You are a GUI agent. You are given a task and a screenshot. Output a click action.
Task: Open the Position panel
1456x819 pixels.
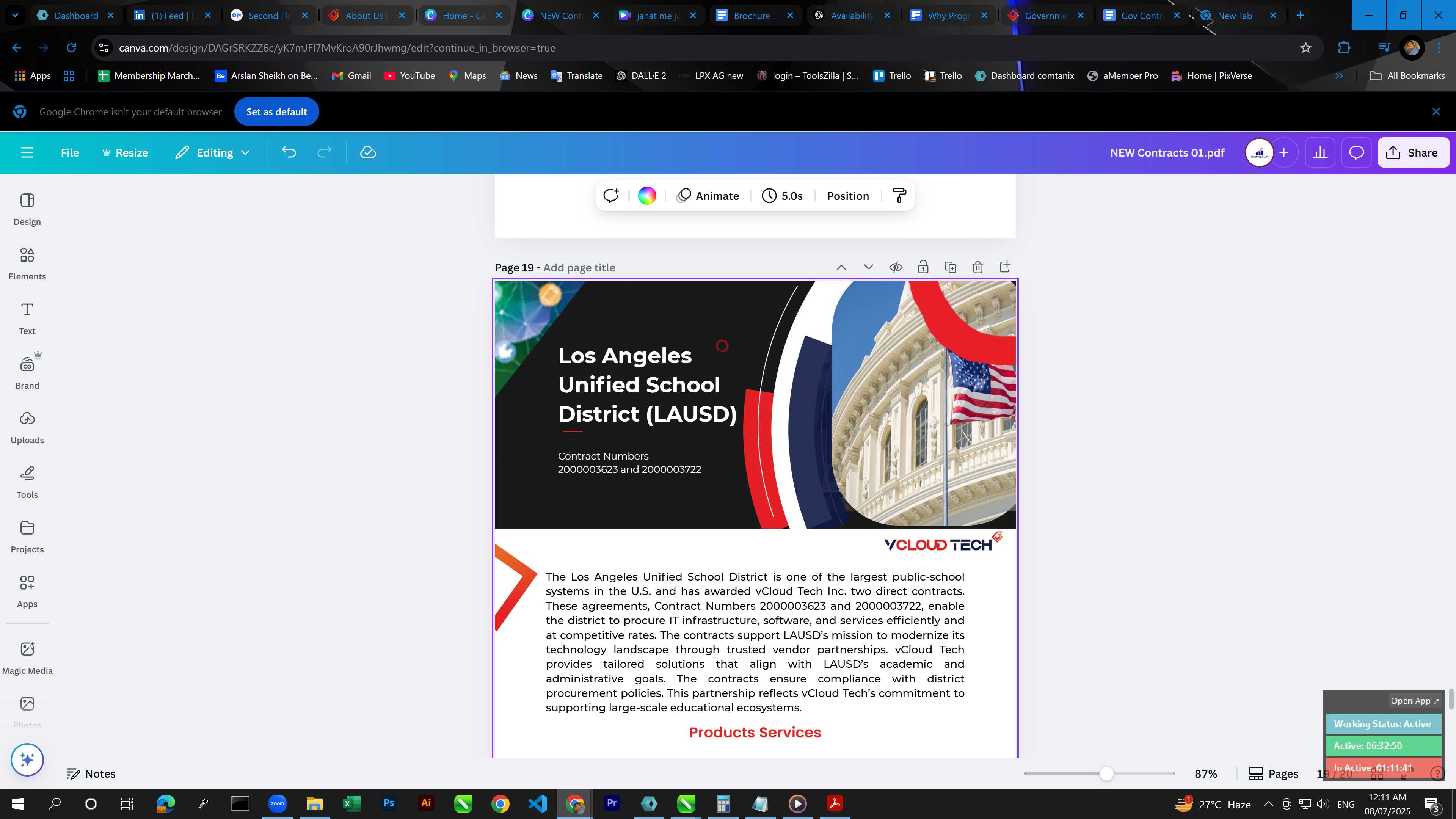pos(848,196)
